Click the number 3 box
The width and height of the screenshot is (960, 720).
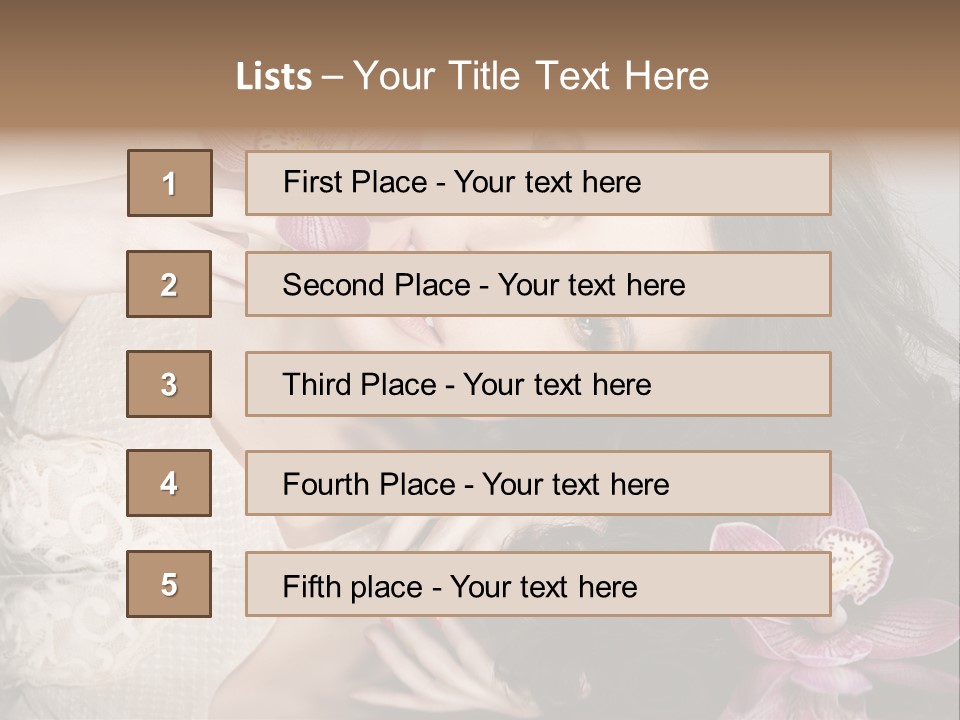[169, 384]
